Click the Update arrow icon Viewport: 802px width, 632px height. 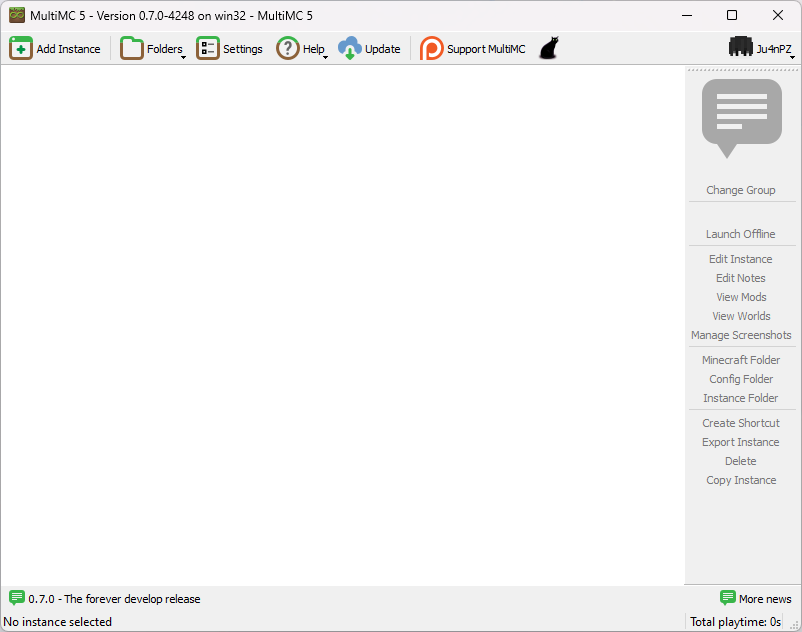tap(350, 47)
